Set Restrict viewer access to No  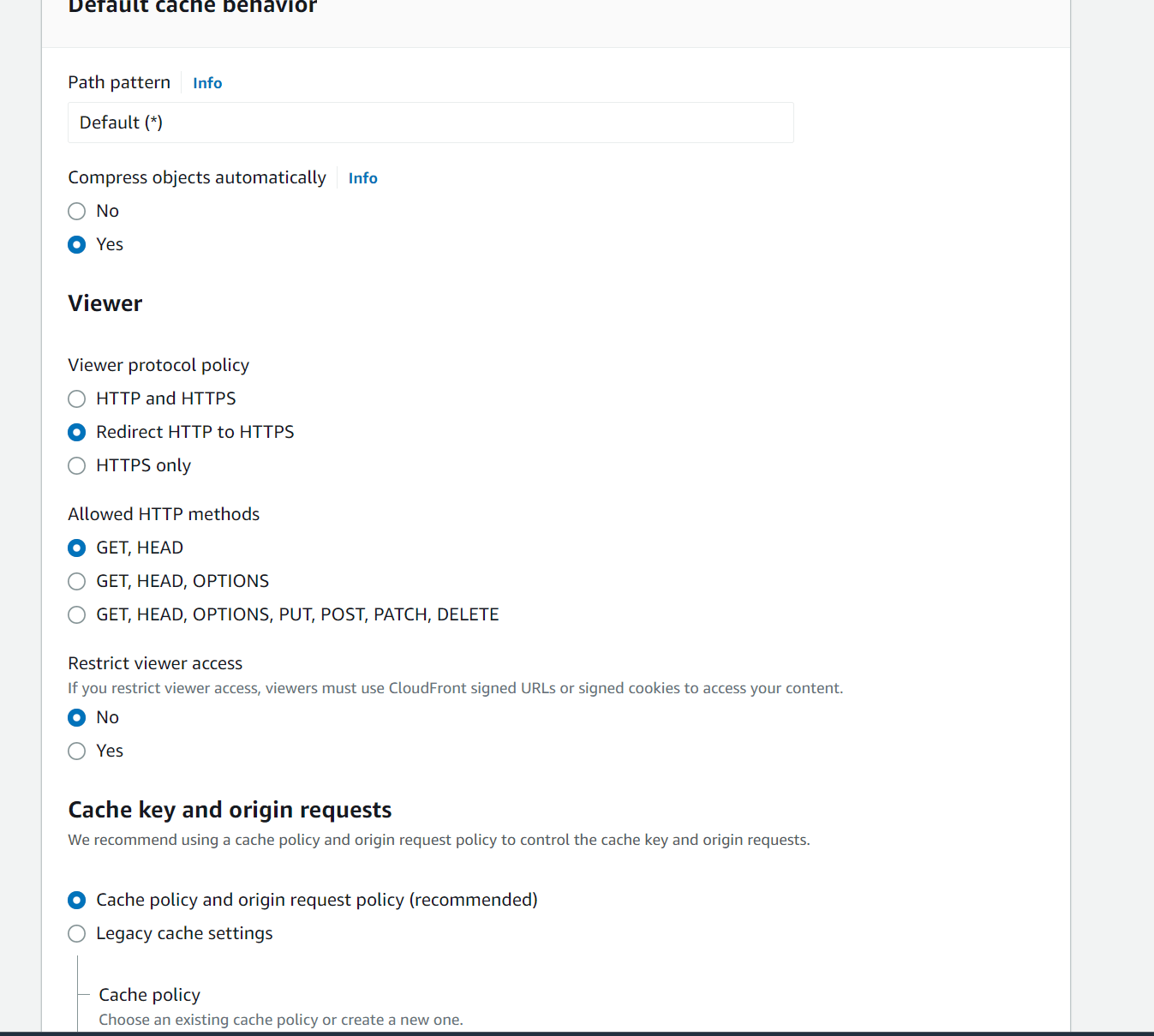pos(76,717)
